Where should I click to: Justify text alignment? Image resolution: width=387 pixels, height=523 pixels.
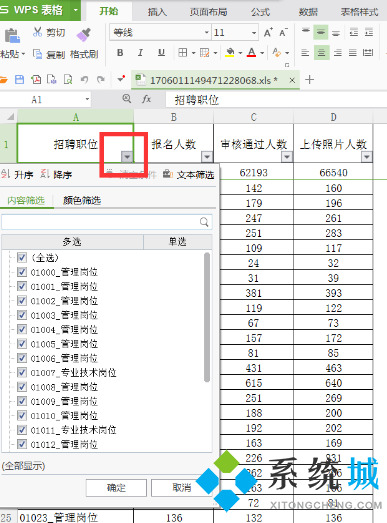[x=353, y=53]
